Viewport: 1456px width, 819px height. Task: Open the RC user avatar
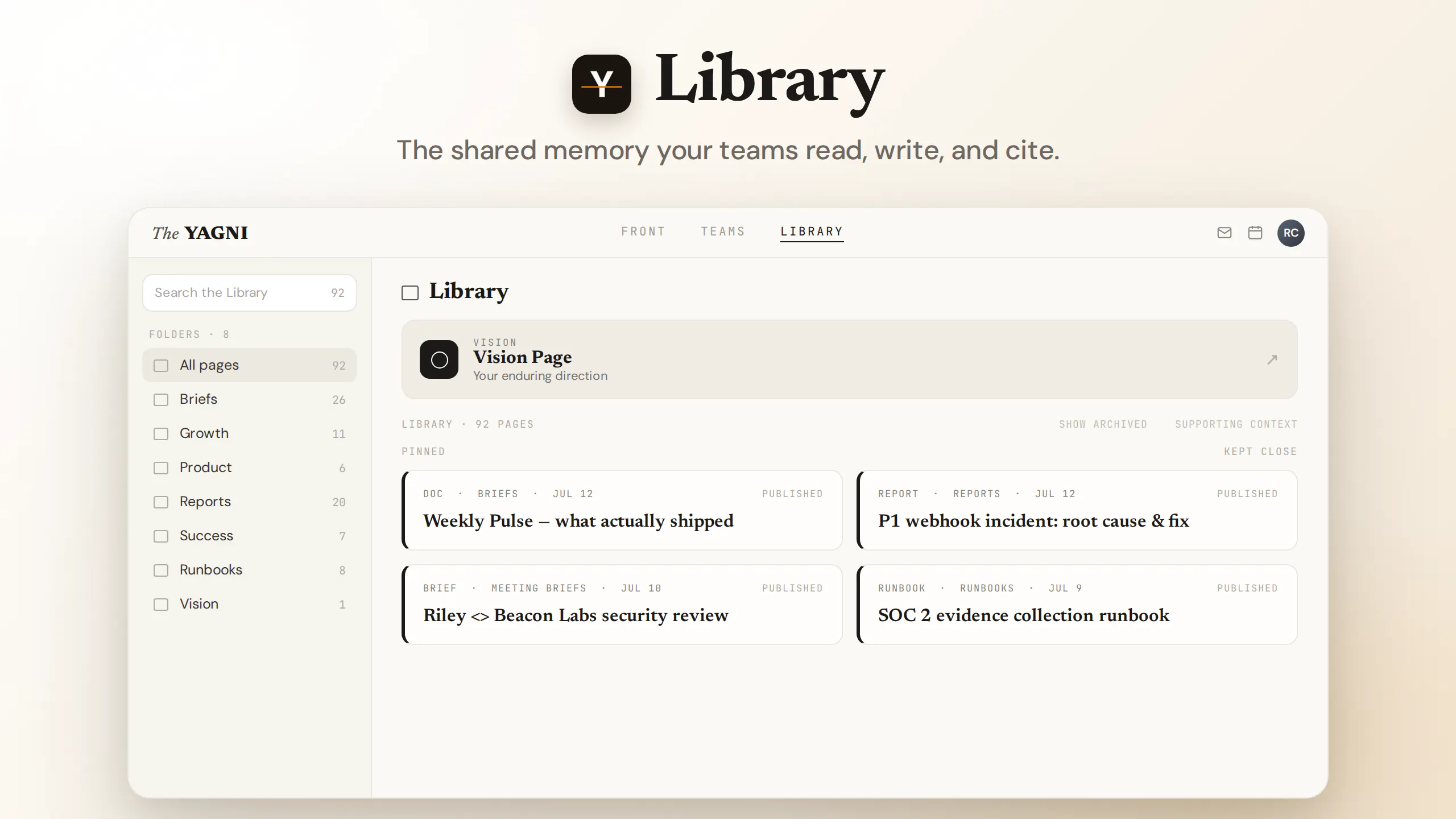click(x=1290, y=233)
